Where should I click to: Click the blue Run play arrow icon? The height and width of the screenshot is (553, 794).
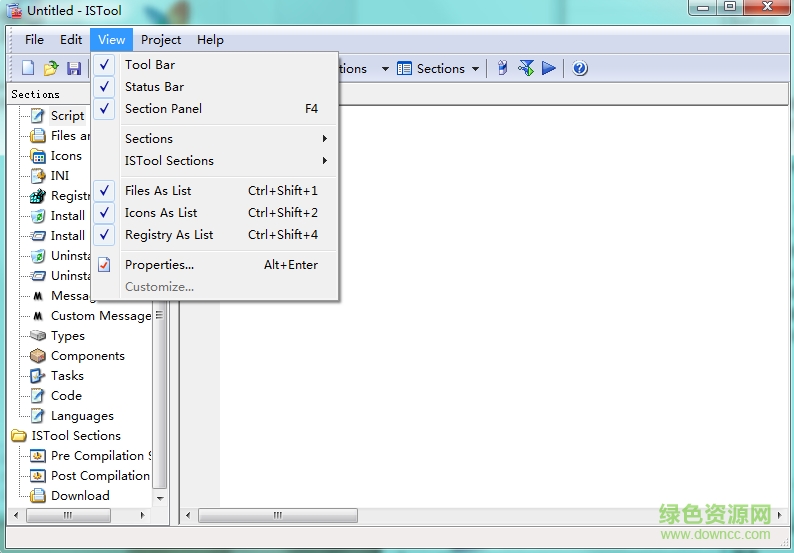click(x=549, y=68)
